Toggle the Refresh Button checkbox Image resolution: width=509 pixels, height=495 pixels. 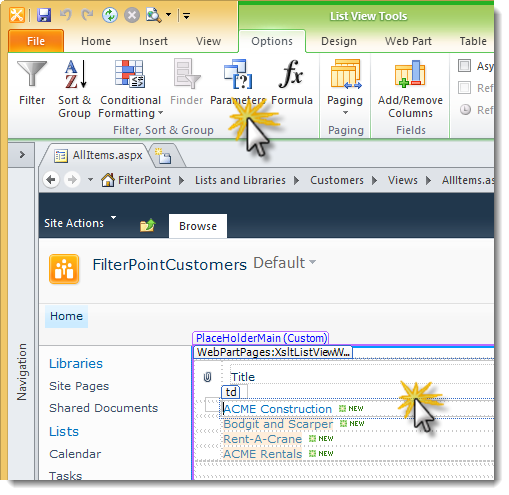click(x=464, y=88)
